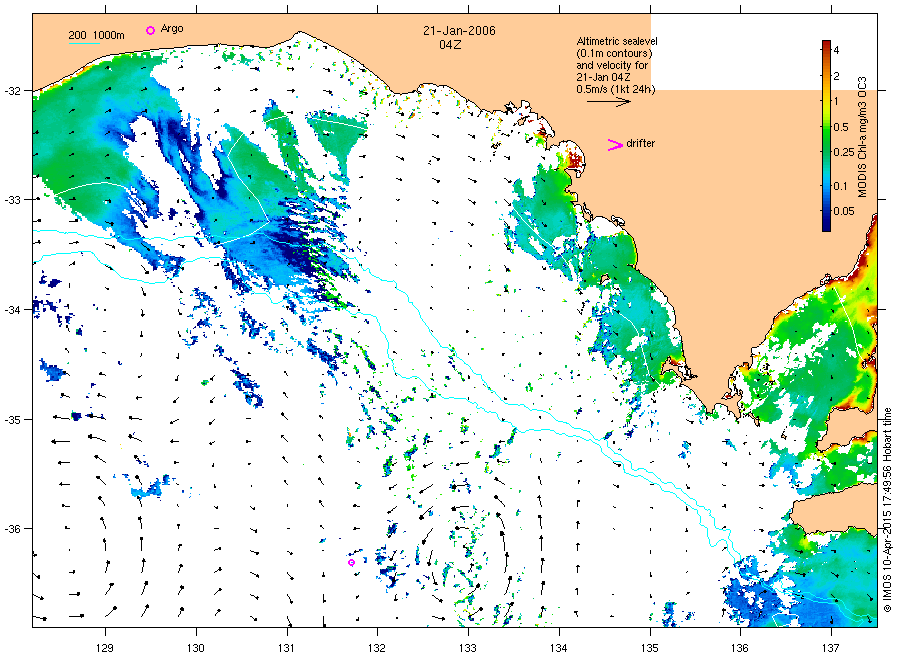Click the color bar value 0.1
Image resolution: width=900 pixels, height=660 pixels.
pyautogui.click(x=840, y=186)
